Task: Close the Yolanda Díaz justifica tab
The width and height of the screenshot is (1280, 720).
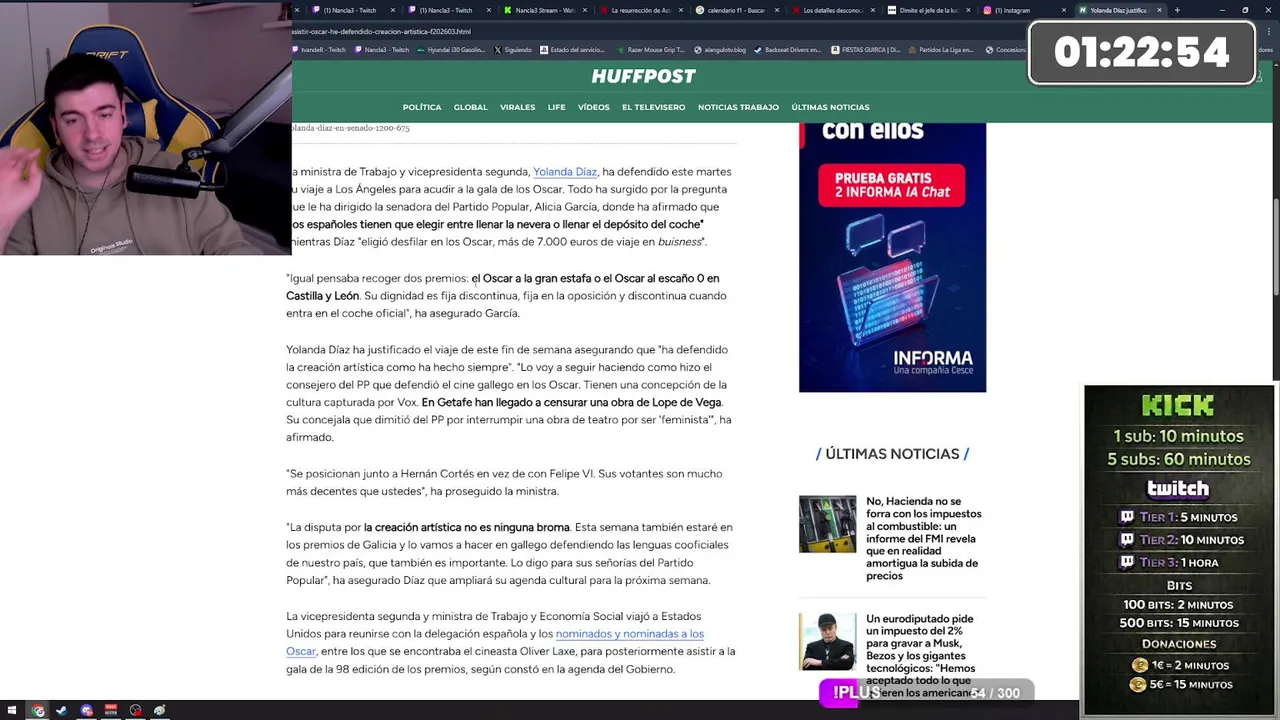Action: [1158, 10]
